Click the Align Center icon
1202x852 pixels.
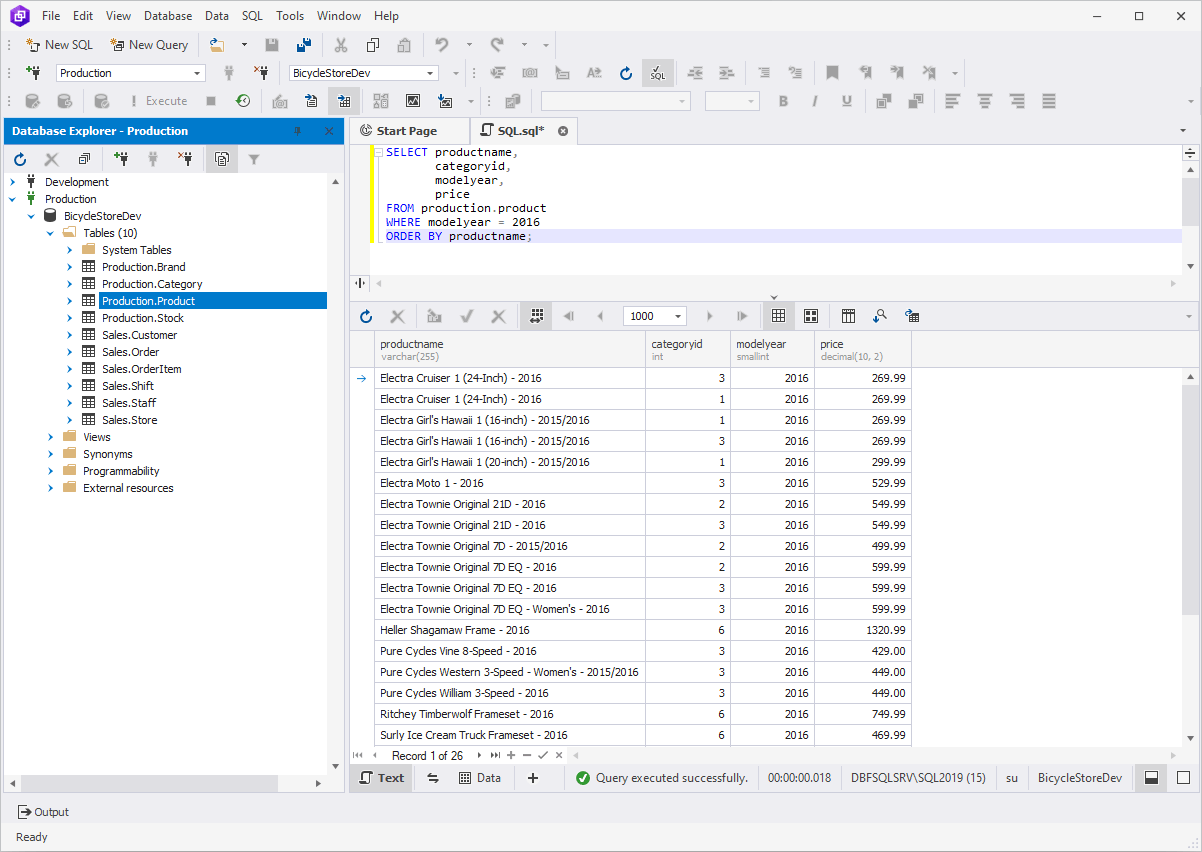985,101
